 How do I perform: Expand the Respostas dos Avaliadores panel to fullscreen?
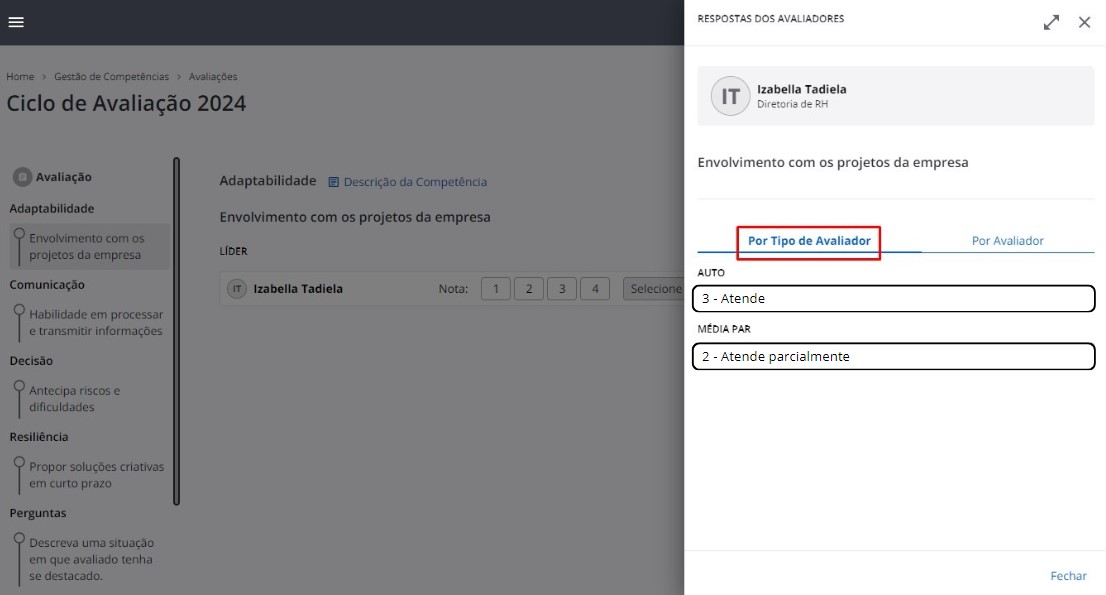[1050, 22]
